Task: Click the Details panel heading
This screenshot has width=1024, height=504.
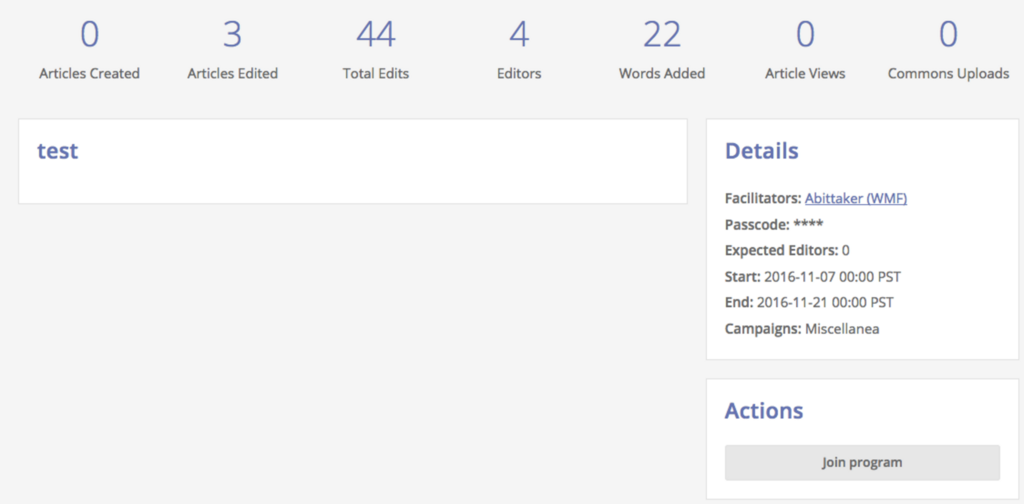Action: pyautogui.click(x=761, y=151)
